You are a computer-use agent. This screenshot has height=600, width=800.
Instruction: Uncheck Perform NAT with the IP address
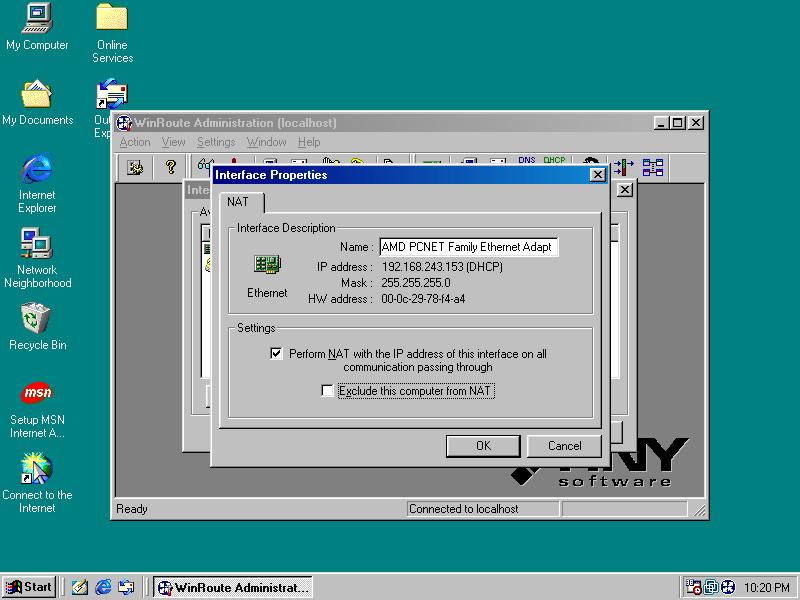[x=277, y=354]
